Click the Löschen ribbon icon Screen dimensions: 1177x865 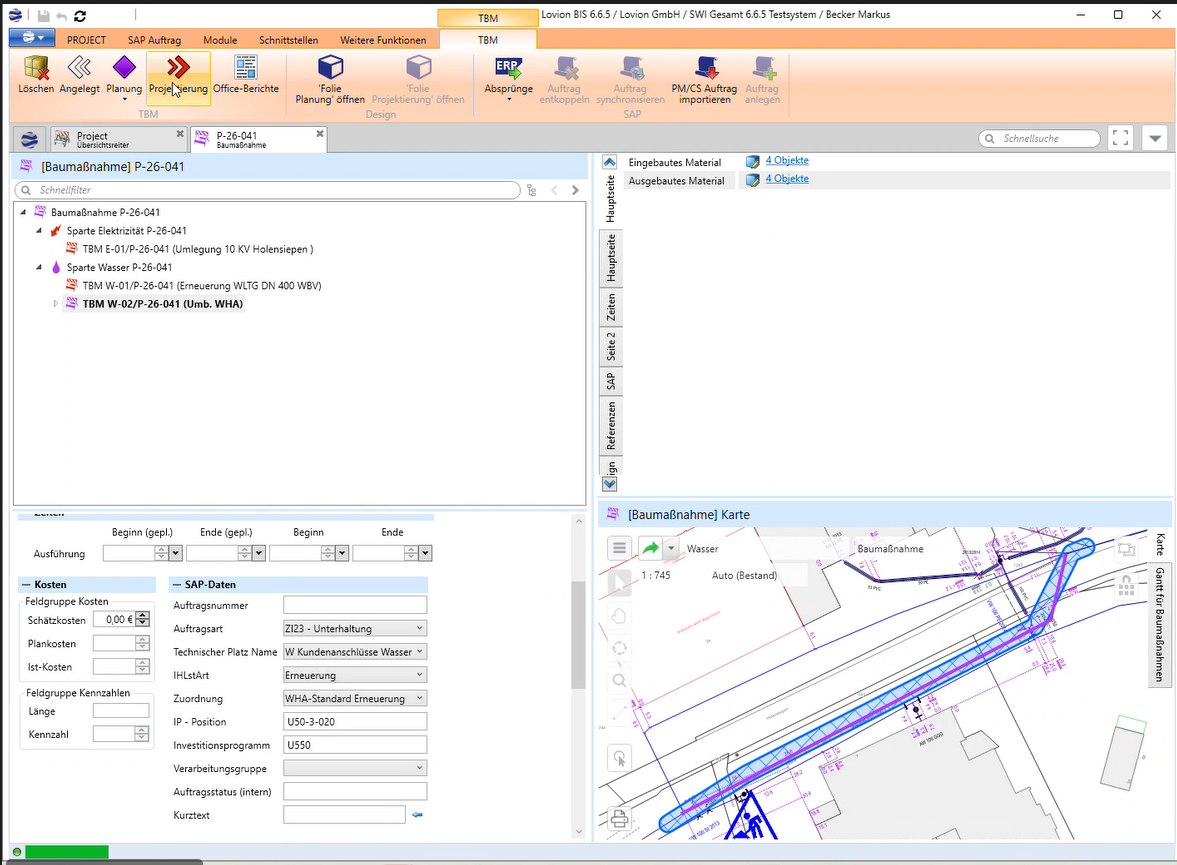36,75
